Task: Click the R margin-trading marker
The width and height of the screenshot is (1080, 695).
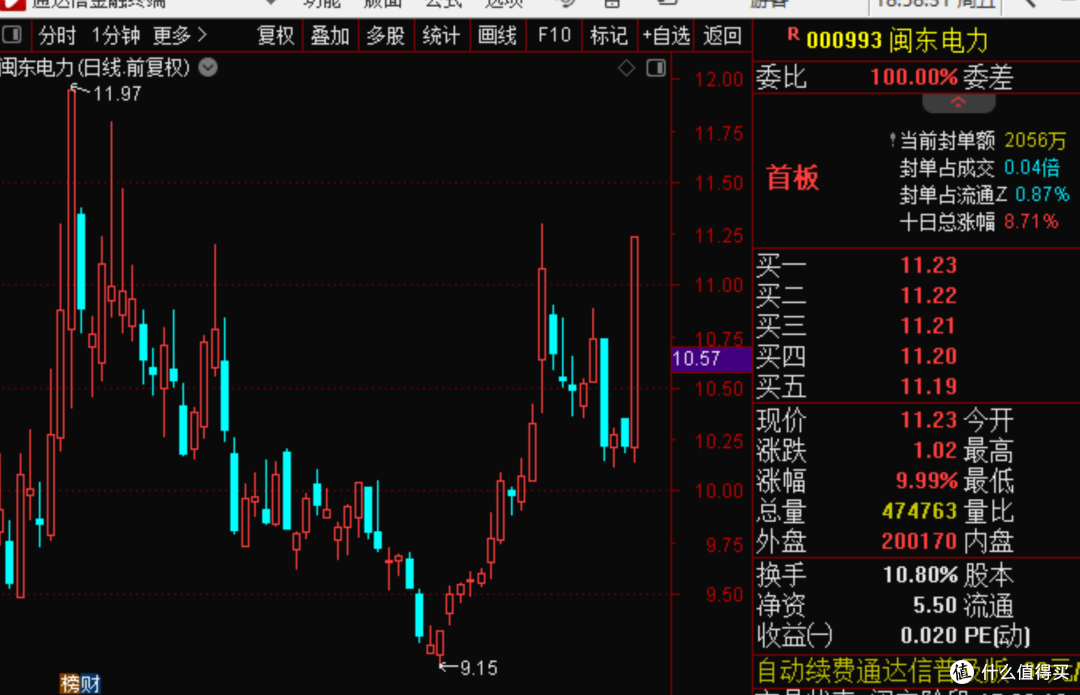Action: tap(793, 34)
